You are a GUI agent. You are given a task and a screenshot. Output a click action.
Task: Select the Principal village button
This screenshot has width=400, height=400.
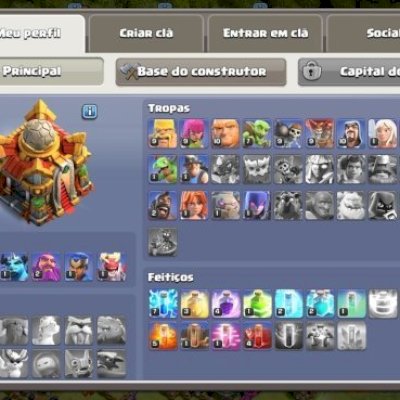52,71
